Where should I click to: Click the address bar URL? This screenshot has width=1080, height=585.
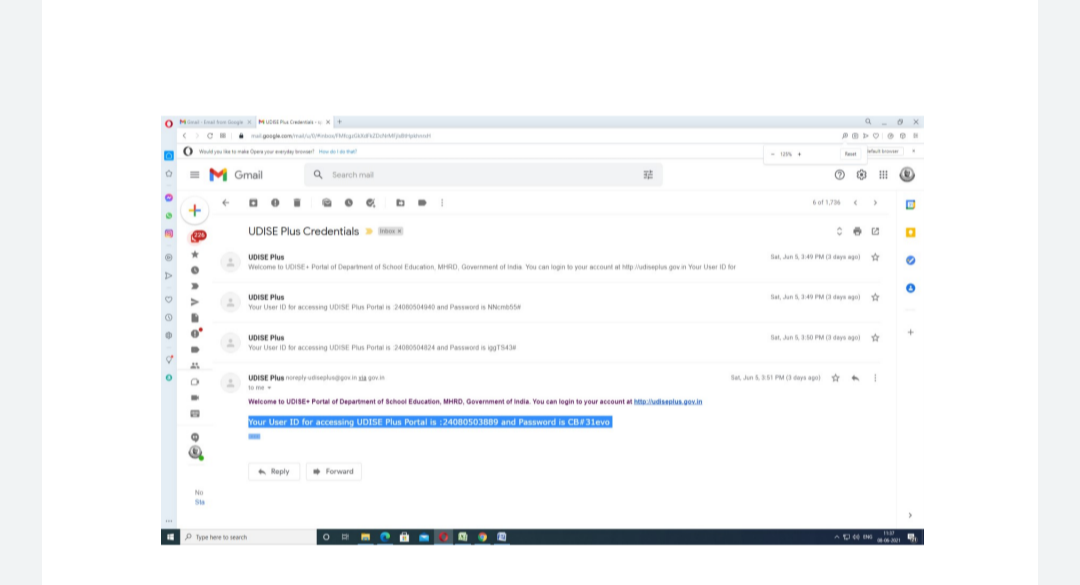point(341,136)
